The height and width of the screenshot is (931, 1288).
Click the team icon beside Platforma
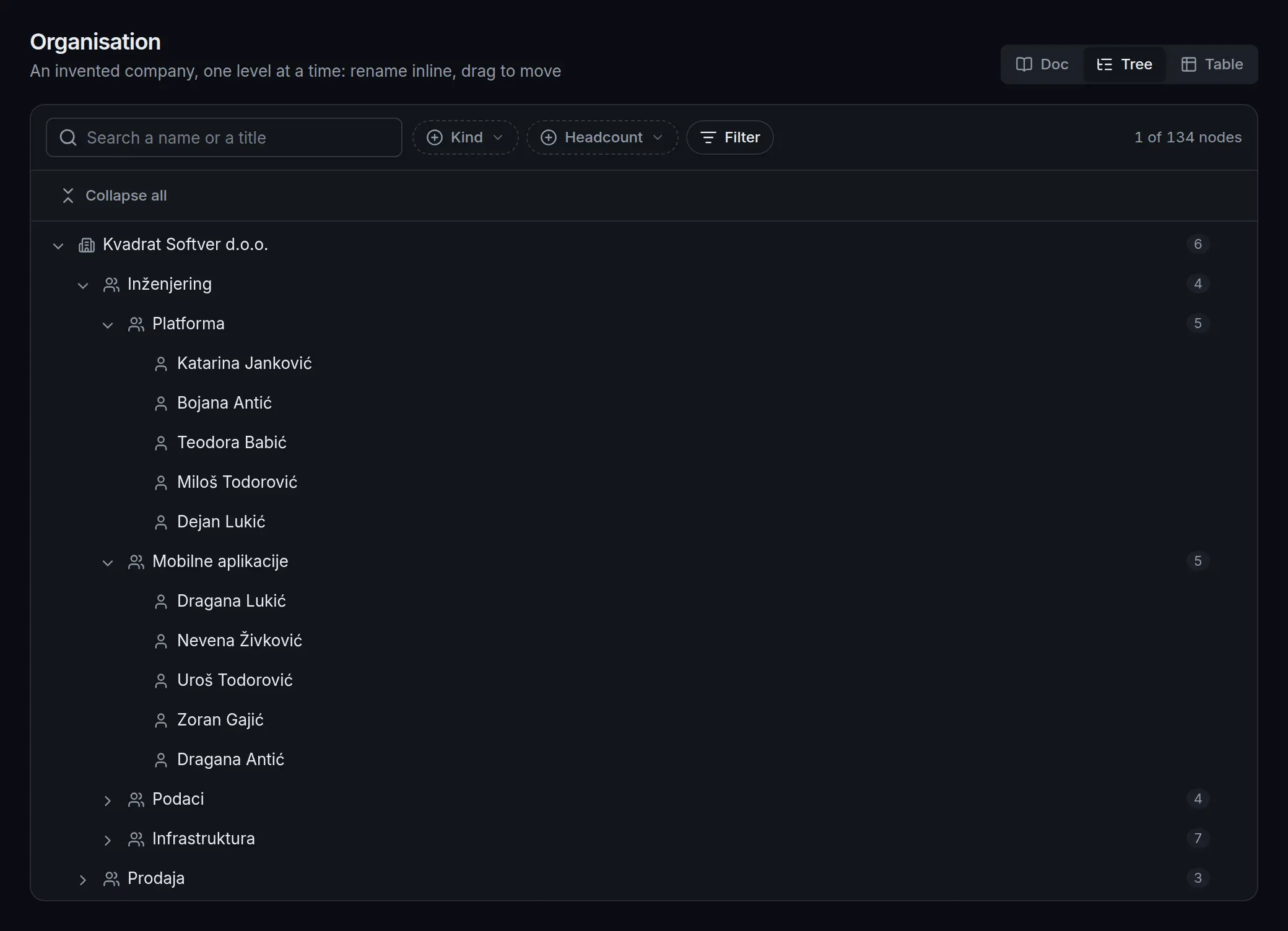coord(136,324)
